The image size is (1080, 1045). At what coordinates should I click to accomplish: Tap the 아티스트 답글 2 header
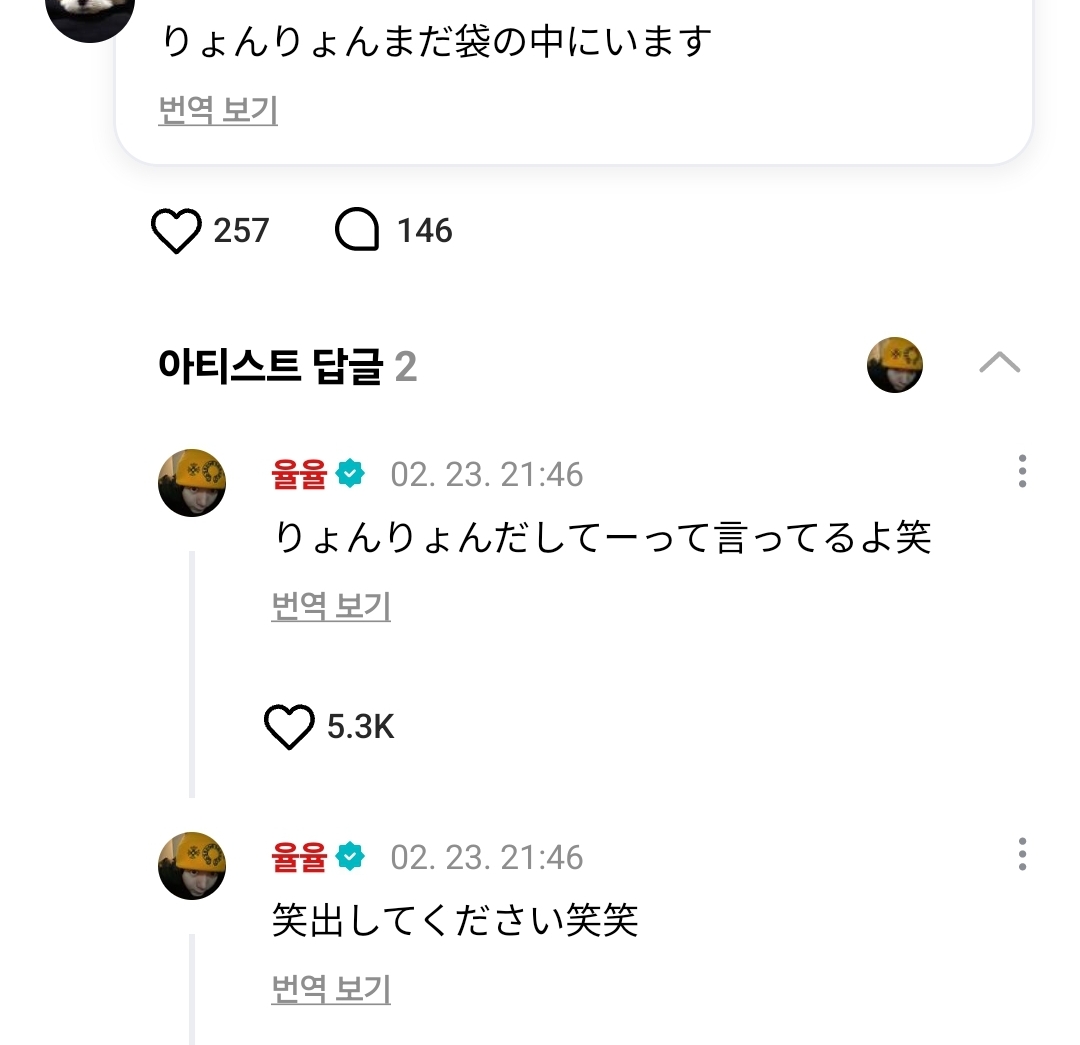click(x=287, y=366)
